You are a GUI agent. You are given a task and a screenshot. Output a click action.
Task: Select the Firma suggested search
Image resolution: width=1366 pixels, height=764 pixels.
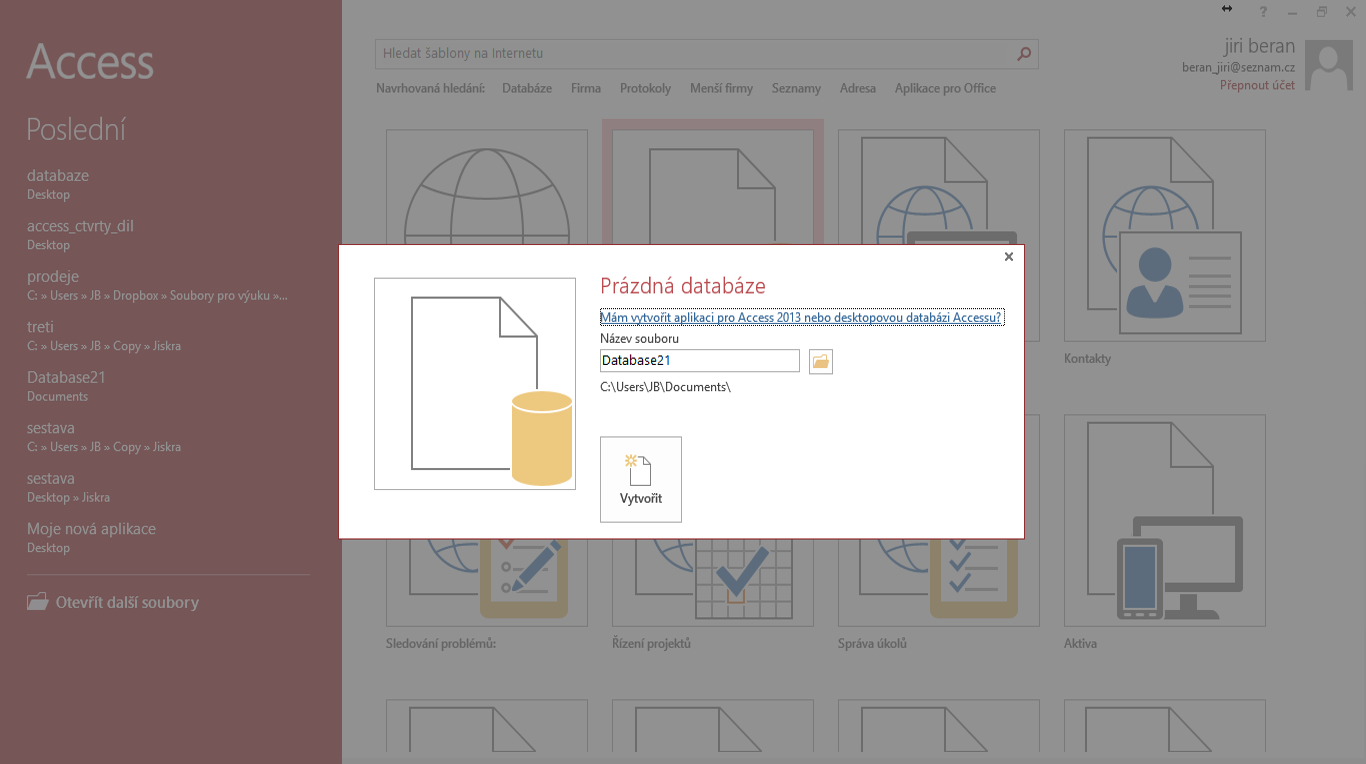click(x=586, y=88)
